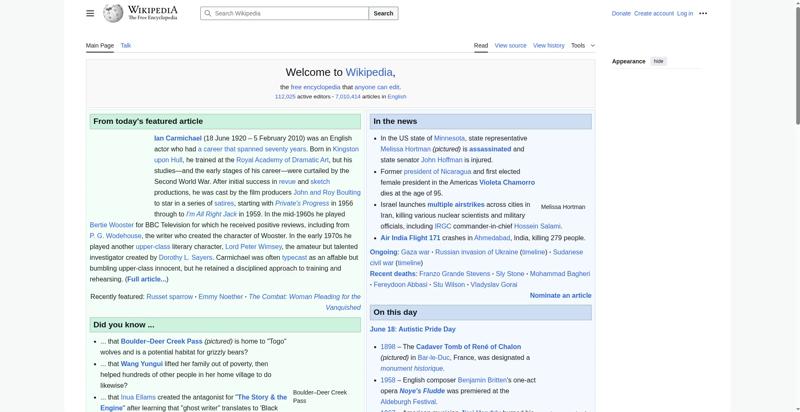Hide the Appearance panel
The height and width of the screenshot is (412, 800).
point(659,61)
